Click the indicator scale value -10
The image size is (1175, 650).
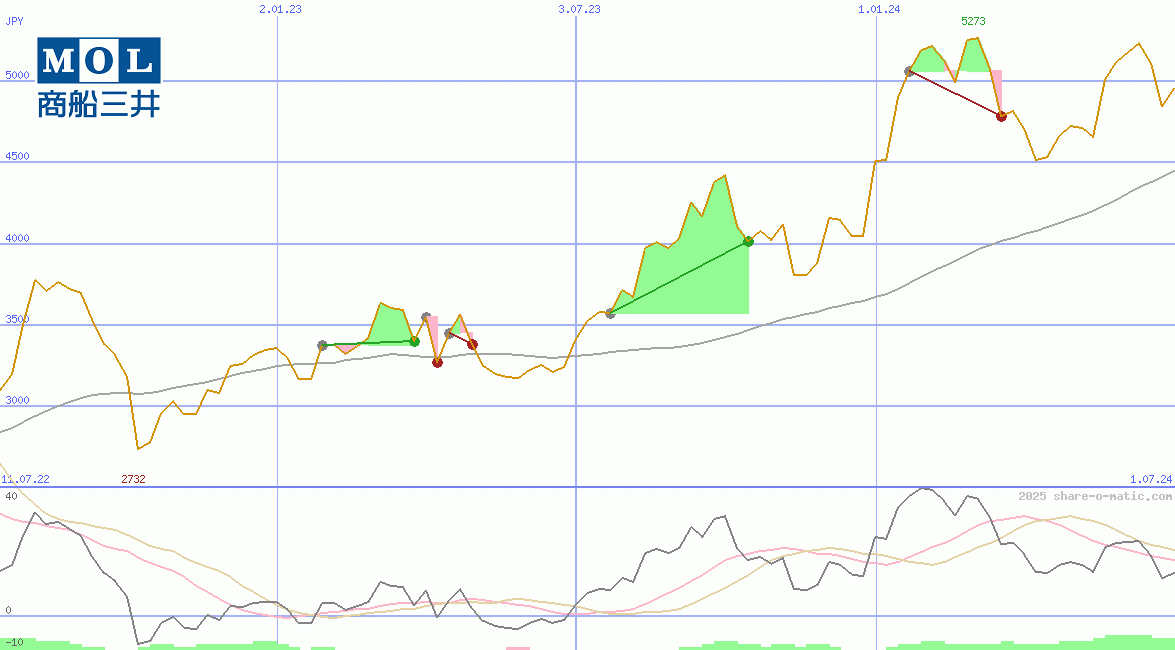pos(14,643)
